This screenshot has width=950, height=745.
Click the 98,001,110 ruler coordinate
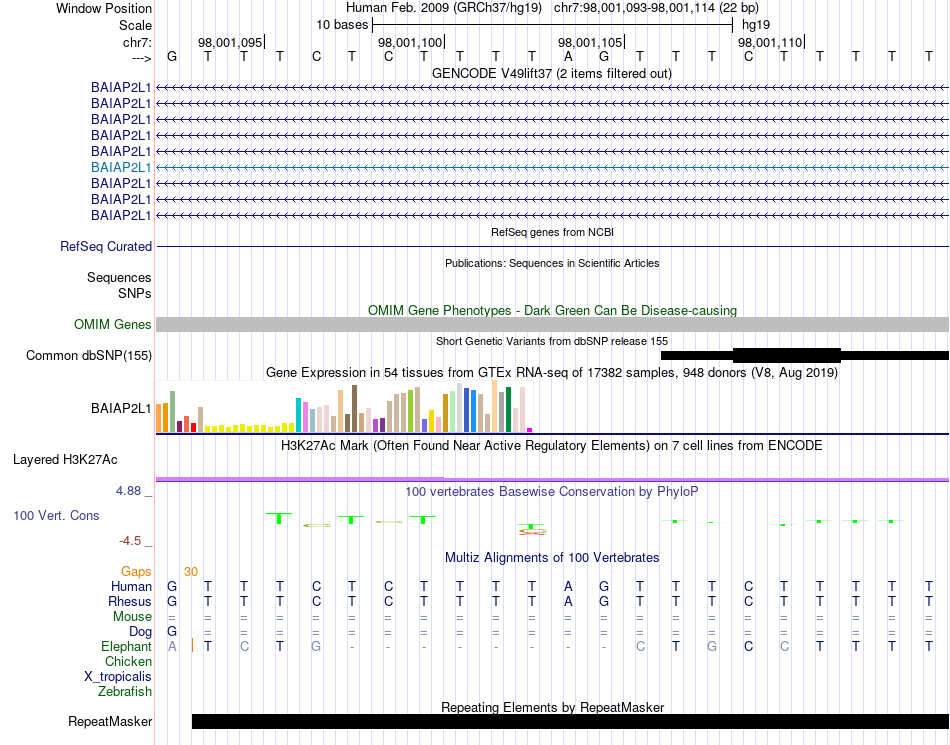click(x=769, y=42)
